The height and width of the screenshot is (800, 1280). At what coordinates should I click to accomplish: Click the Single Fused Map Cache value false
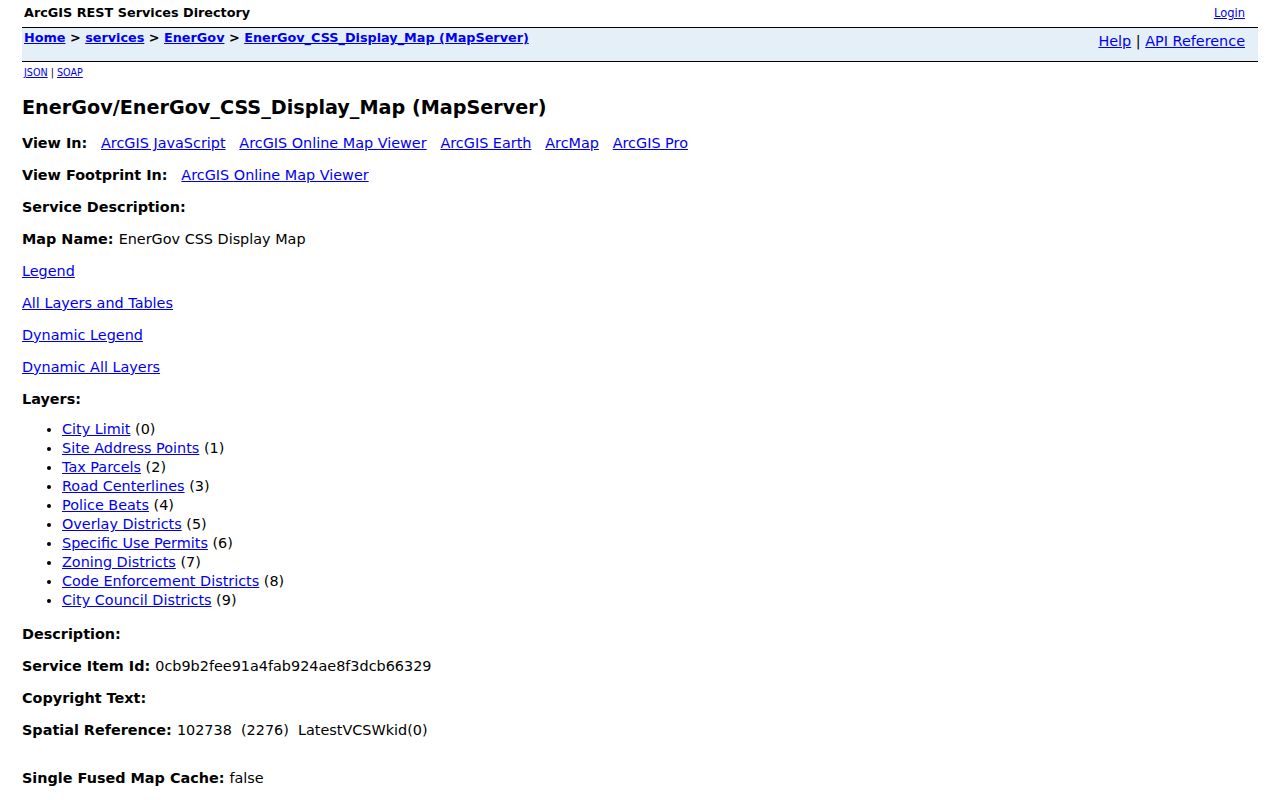pyautogui.click(x=246, y=778)
